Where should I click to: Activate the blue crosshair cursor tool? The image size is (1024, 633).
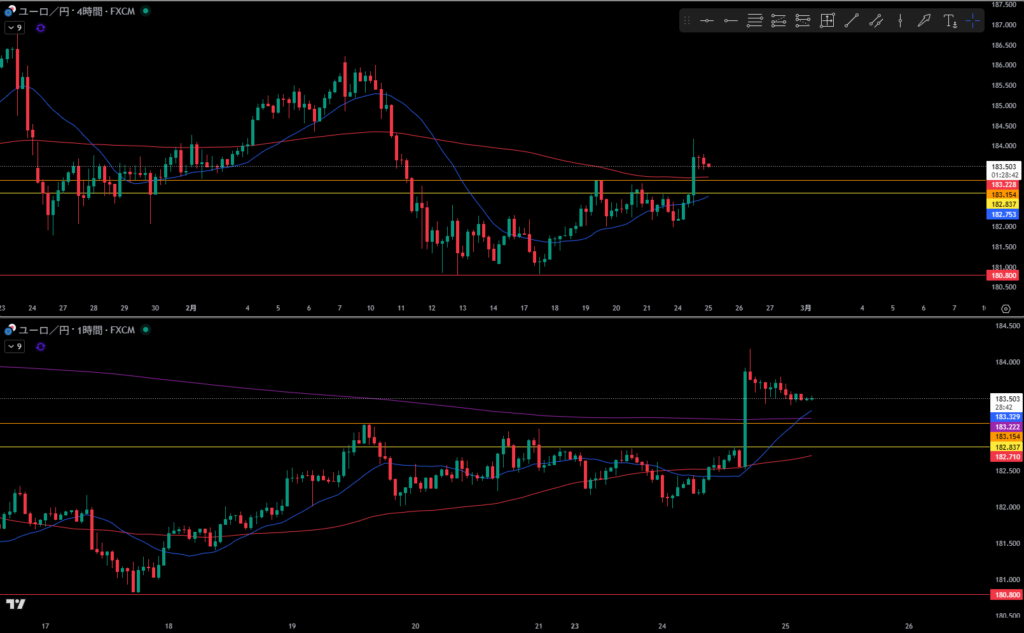pyautogui.click(x=974, y=20)
